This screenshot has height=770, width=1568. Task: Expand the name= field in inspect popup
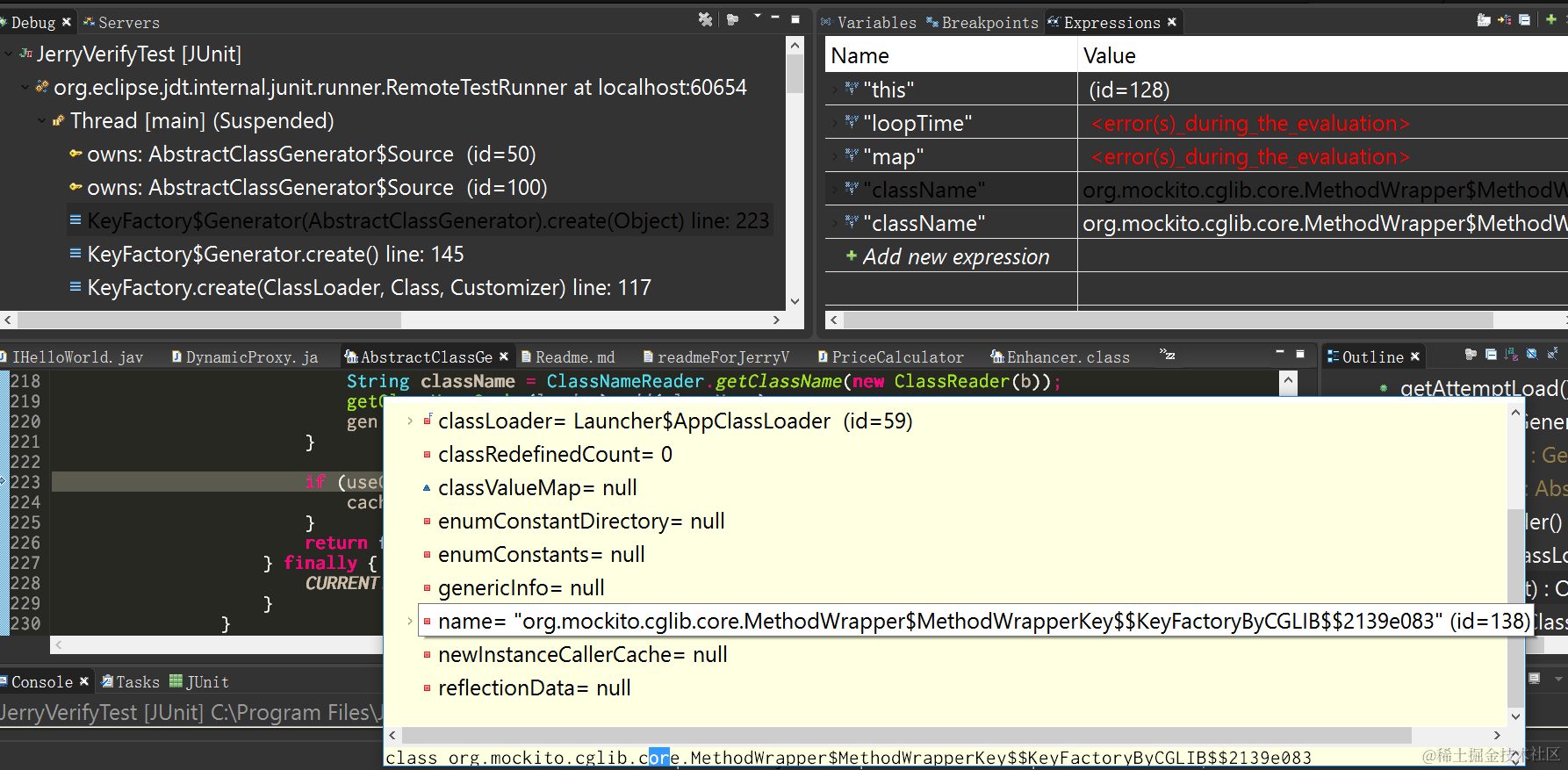click(409, 622)
